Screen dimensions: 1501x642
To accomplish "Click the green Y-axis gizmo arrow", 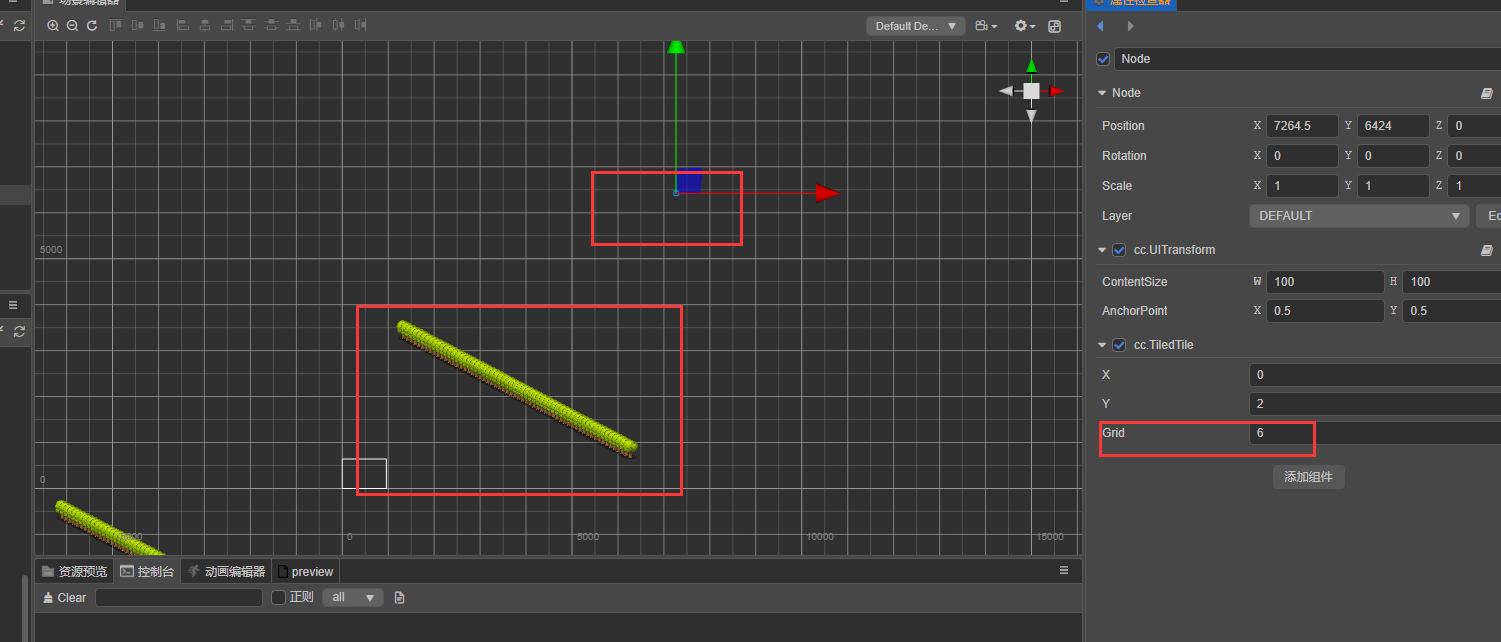I will coord(676,47).
